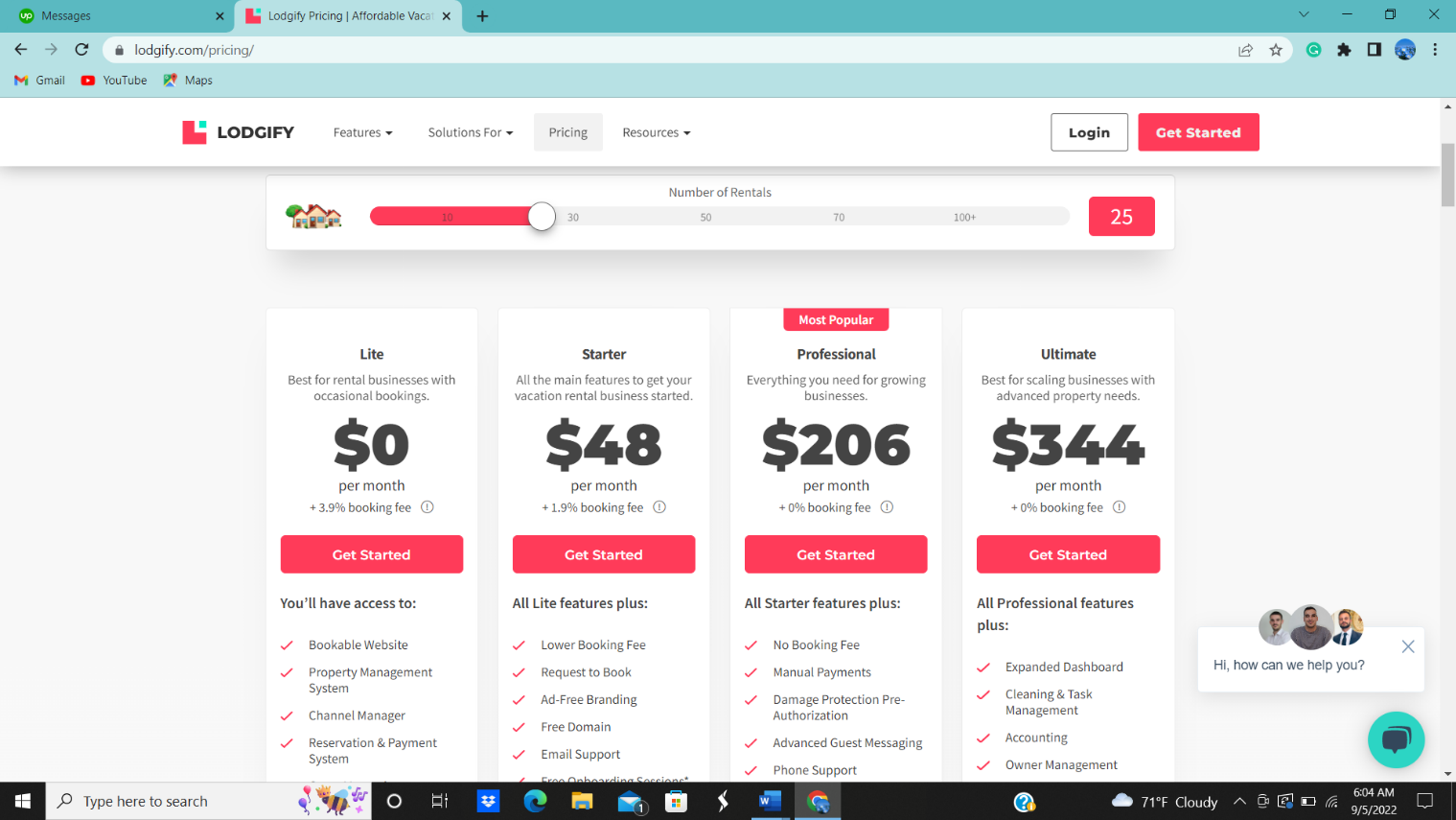Open Microsoft Store from taskbar
The width and height of the screenshot is (1456, 820).
pos(676,801)
